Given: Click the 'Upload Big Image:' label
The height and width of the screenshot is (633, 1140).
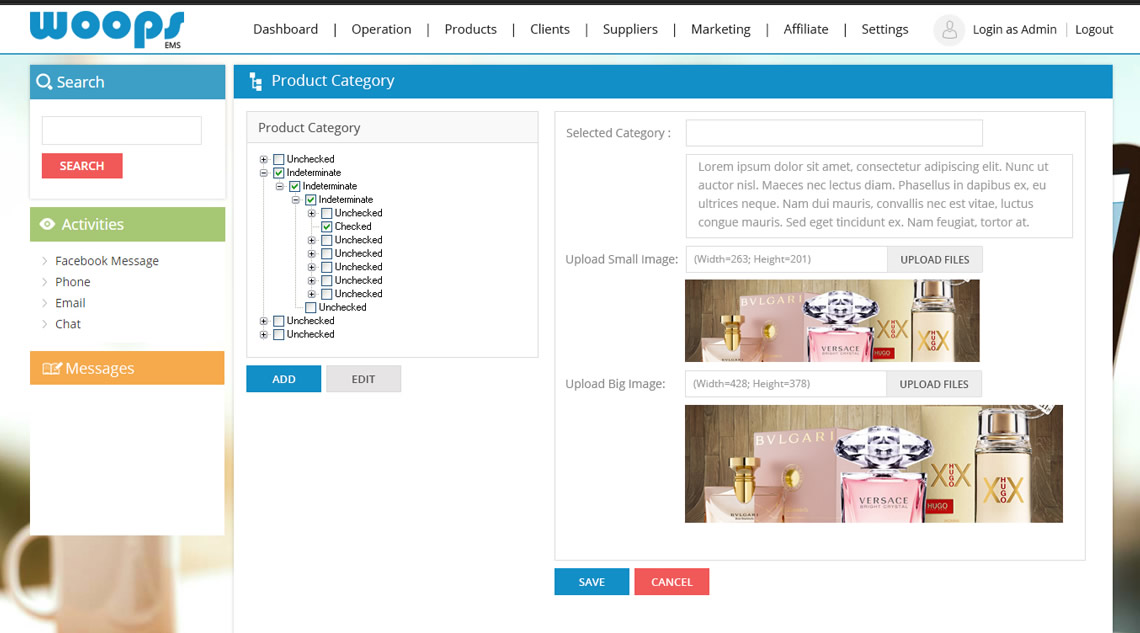Looking at the screenshot, I should click(x=615, y=384).
